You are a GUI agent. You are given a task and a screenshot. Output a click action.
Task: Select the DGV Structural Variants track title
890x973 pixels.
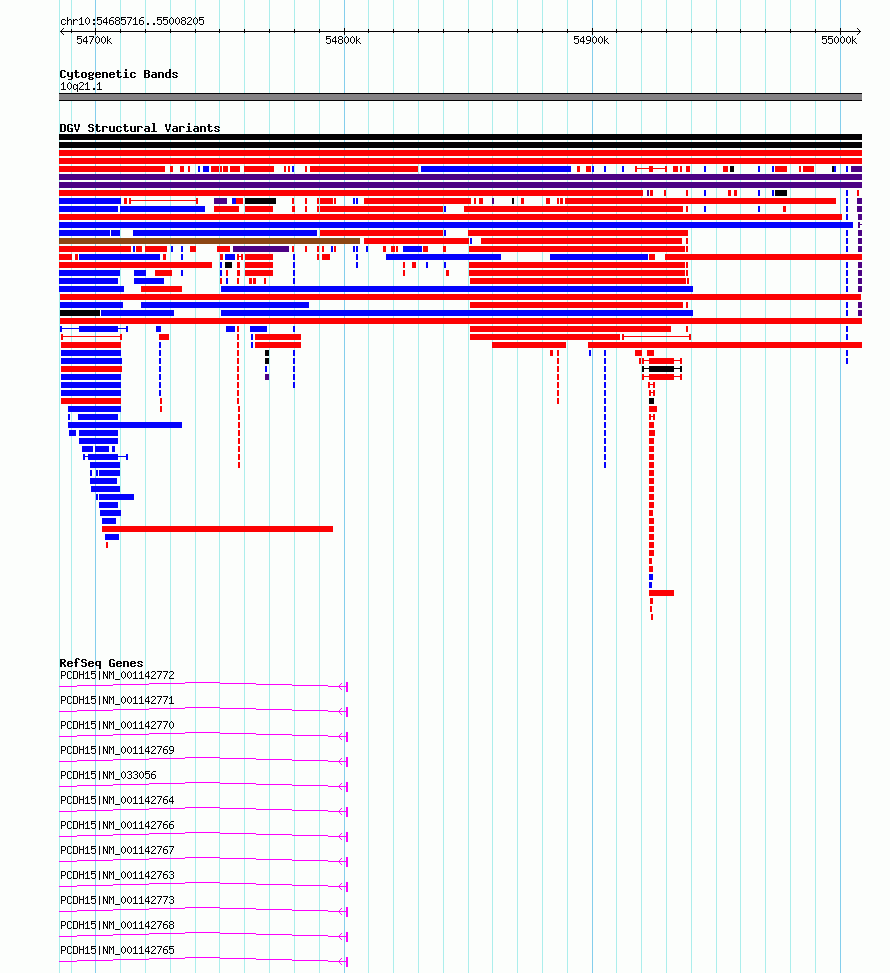click(x=140, y=128)
